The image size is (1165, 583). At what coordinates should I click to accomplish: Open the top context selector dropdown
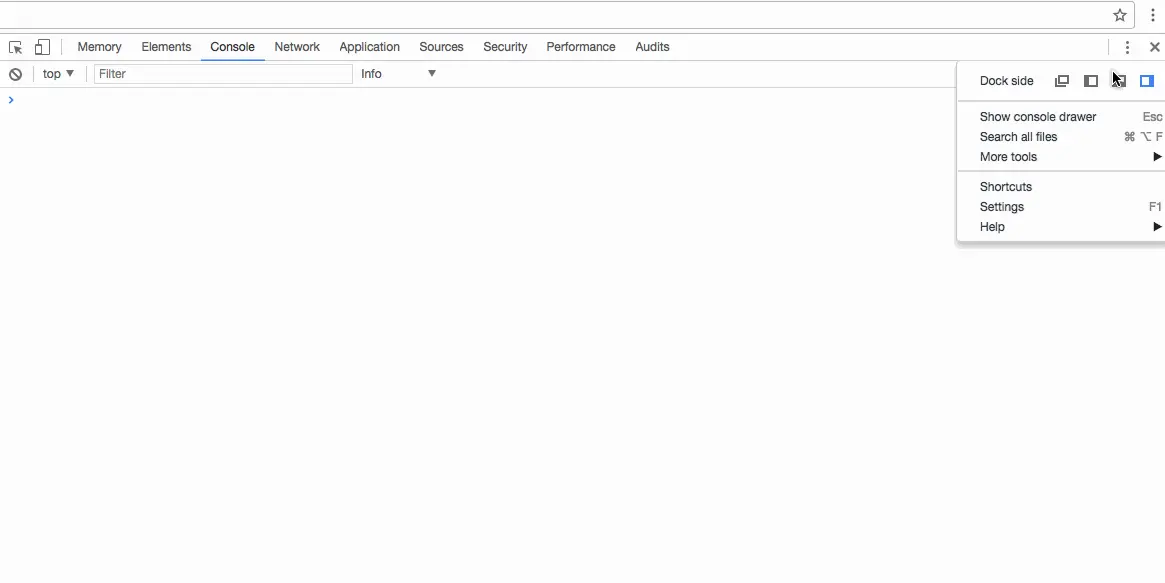pyautogui.click(x=59, y=74)
